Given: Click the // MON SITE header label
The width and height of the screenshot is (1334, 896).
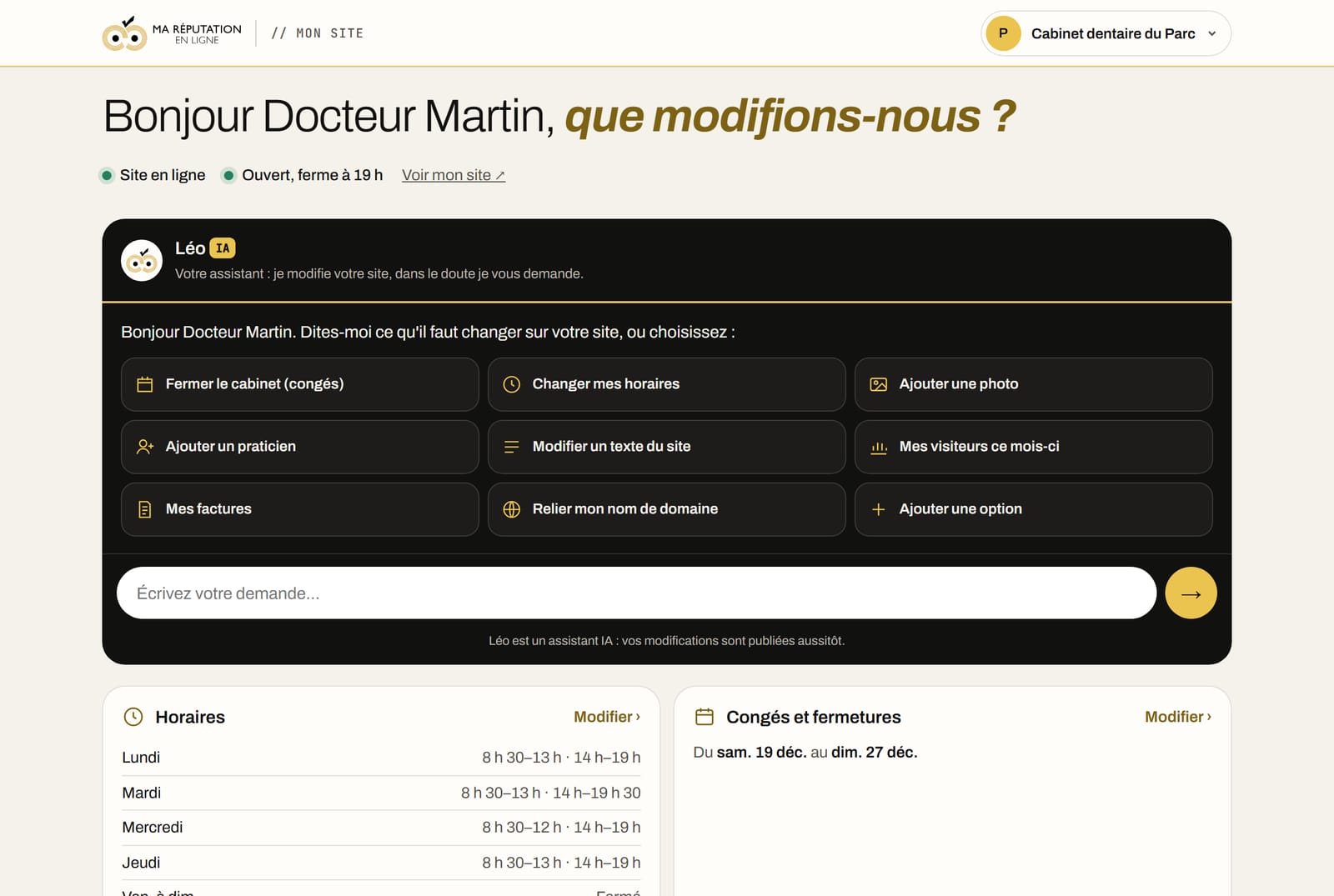Looking at the screenshot, I should tap(318, 33).
